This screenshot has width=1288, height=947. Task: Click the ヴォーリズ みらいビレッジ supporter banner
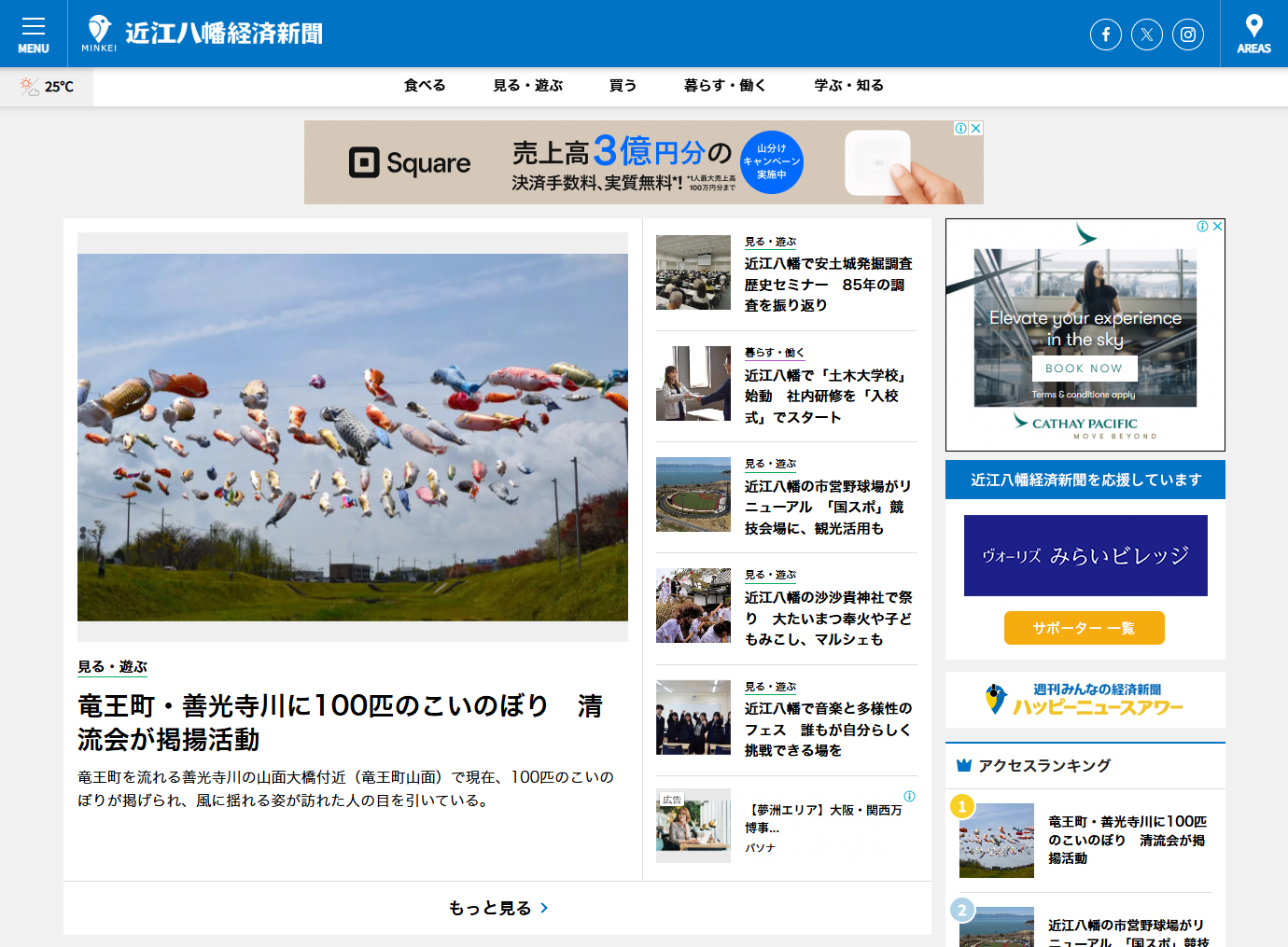tap(1085, 555)
